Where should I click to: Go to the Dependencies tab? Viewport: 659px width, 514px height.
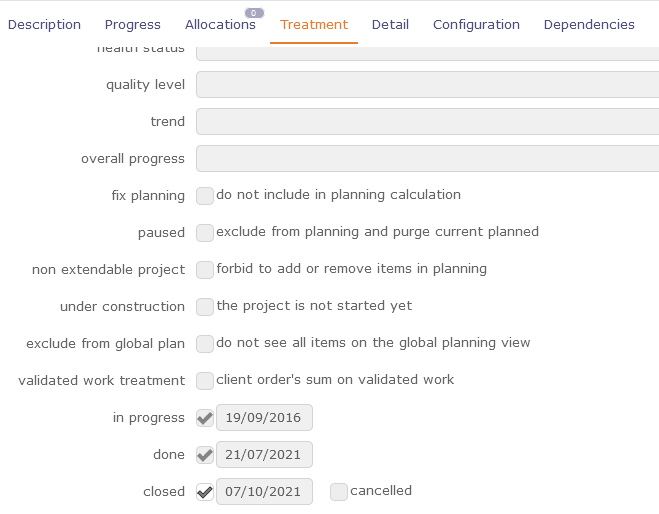[x=589, y=25]
